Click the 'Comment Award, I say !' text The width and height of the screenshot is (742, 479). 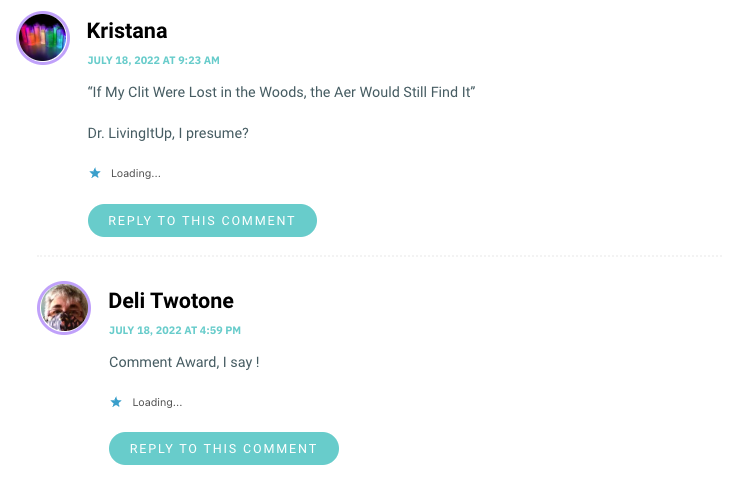coord(184,362)
